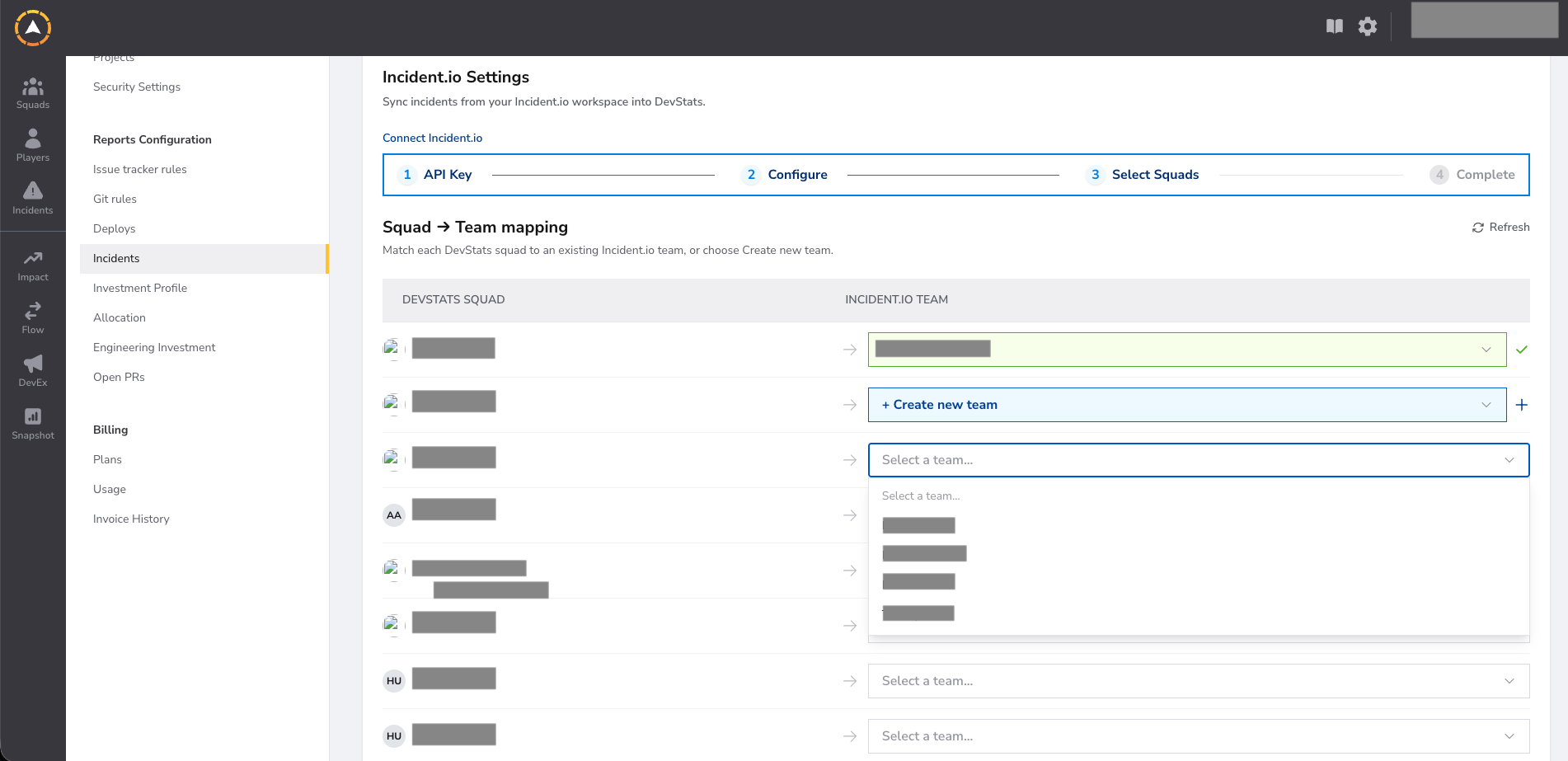Open the Impact trend icon
This screenshot has width=1568, height=761.
click(33, 258)
